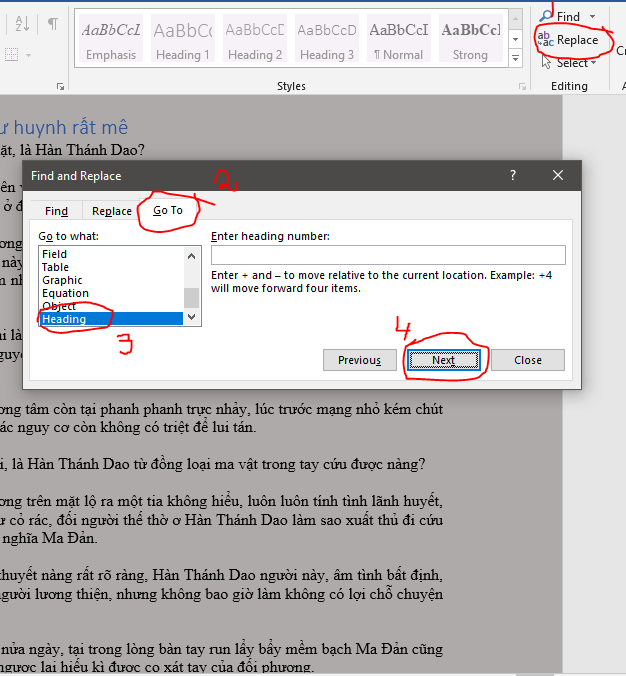Apply the Strong style
The image size is (626, 676).
click(470, 39)
